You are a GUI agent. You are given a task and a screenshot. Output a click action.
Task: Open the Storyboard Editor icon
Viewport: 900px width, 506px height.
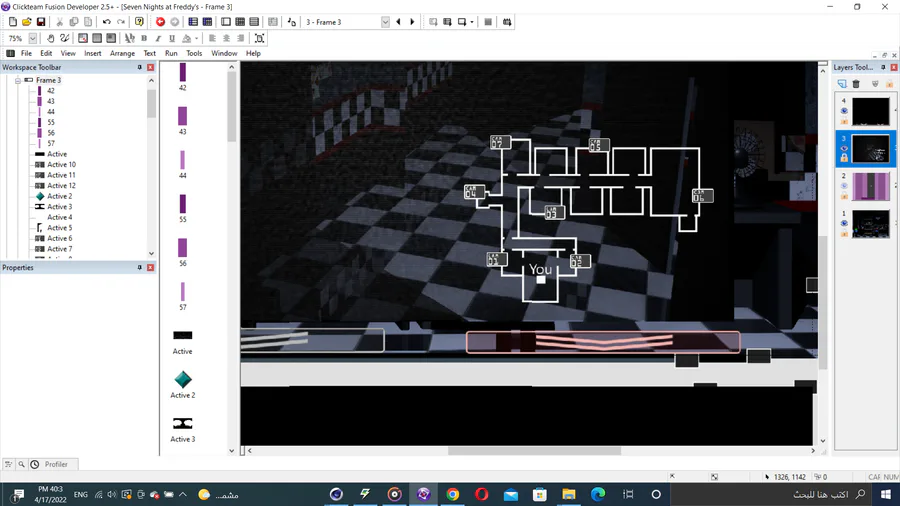193,22
